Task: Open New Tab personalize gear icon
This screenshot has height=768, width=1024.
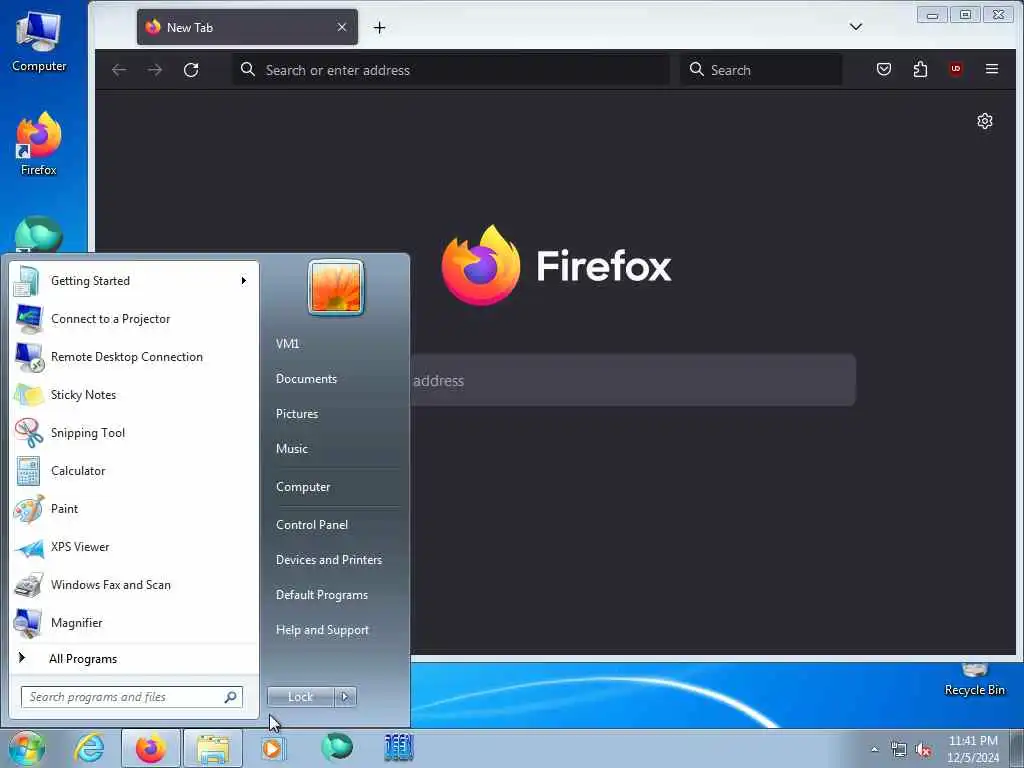Action: click(x=985, y=121)
